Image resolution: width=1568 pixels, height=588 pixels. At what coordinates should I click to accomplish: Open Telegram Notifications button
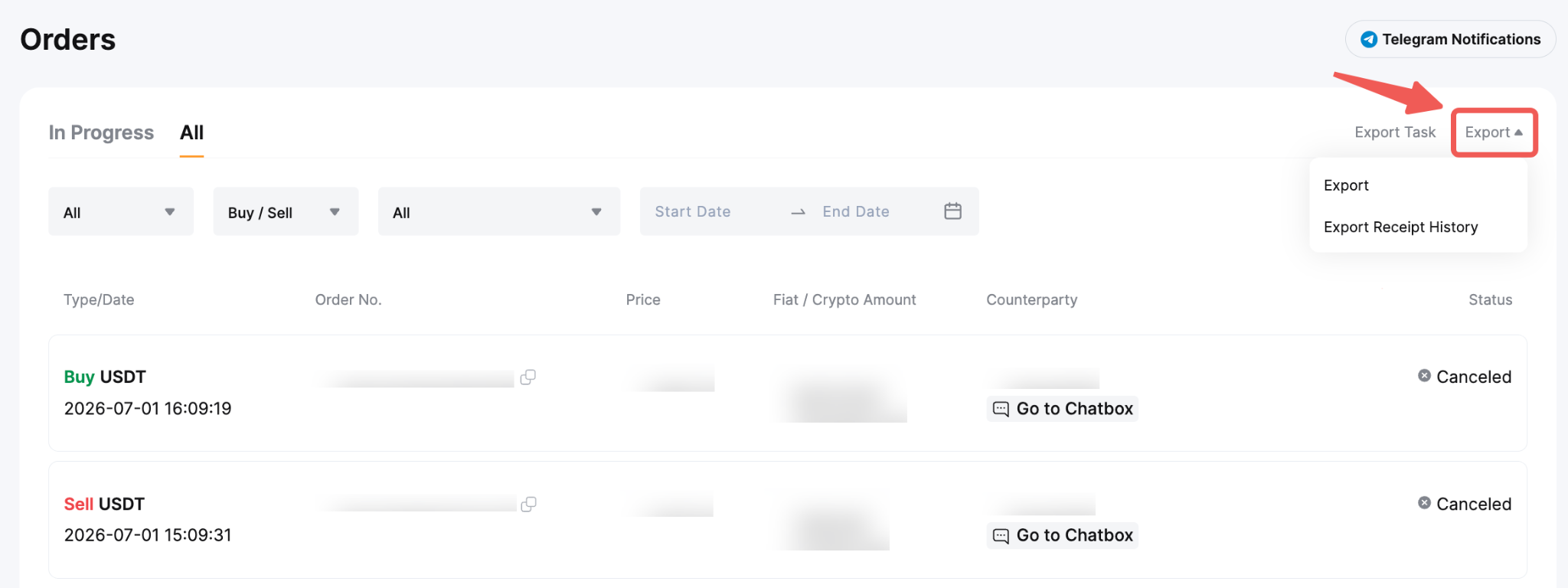point(1450,39)
